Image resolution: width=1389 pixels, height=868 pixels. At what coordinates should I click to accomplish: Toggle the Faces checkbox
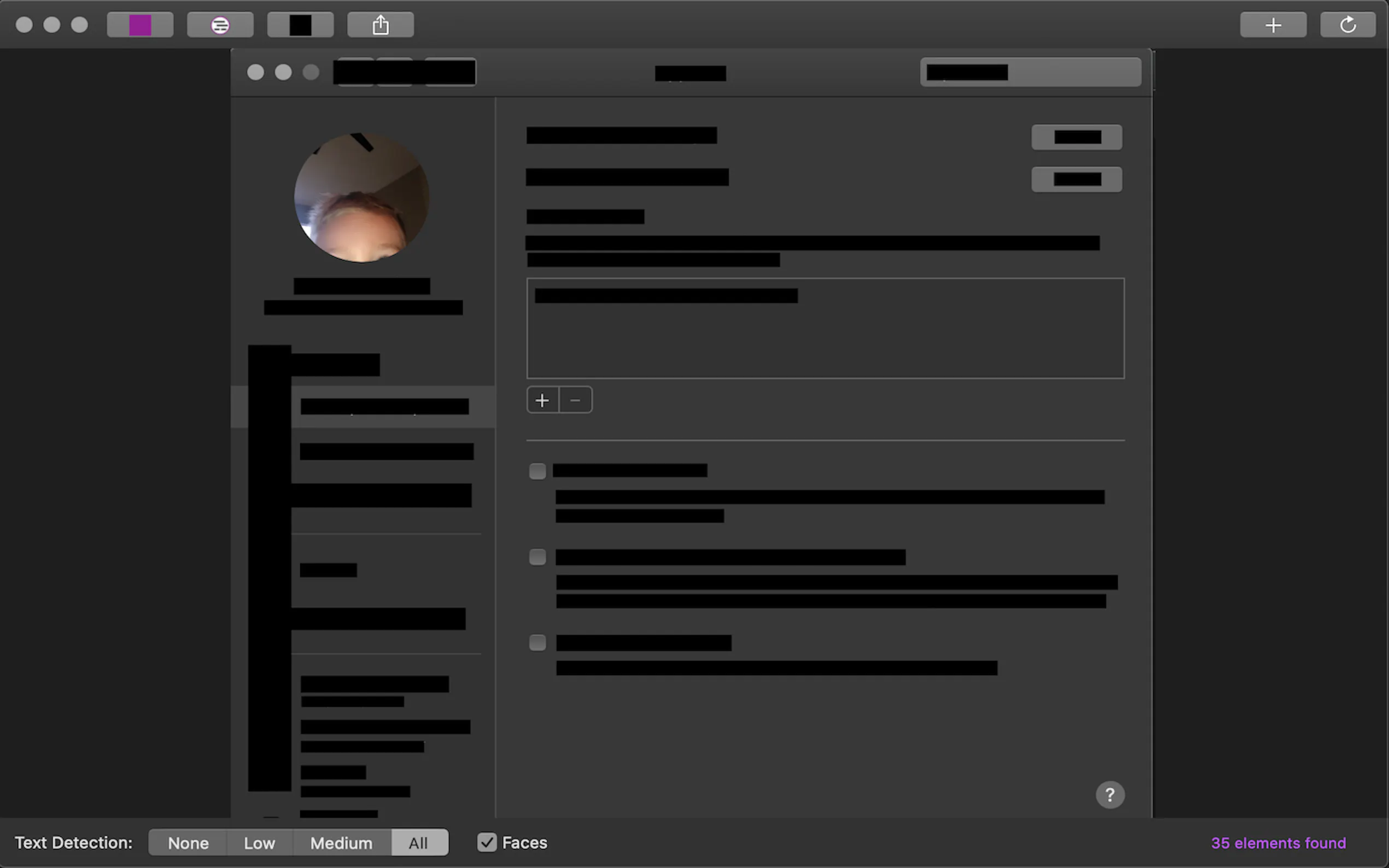point(487,842)
